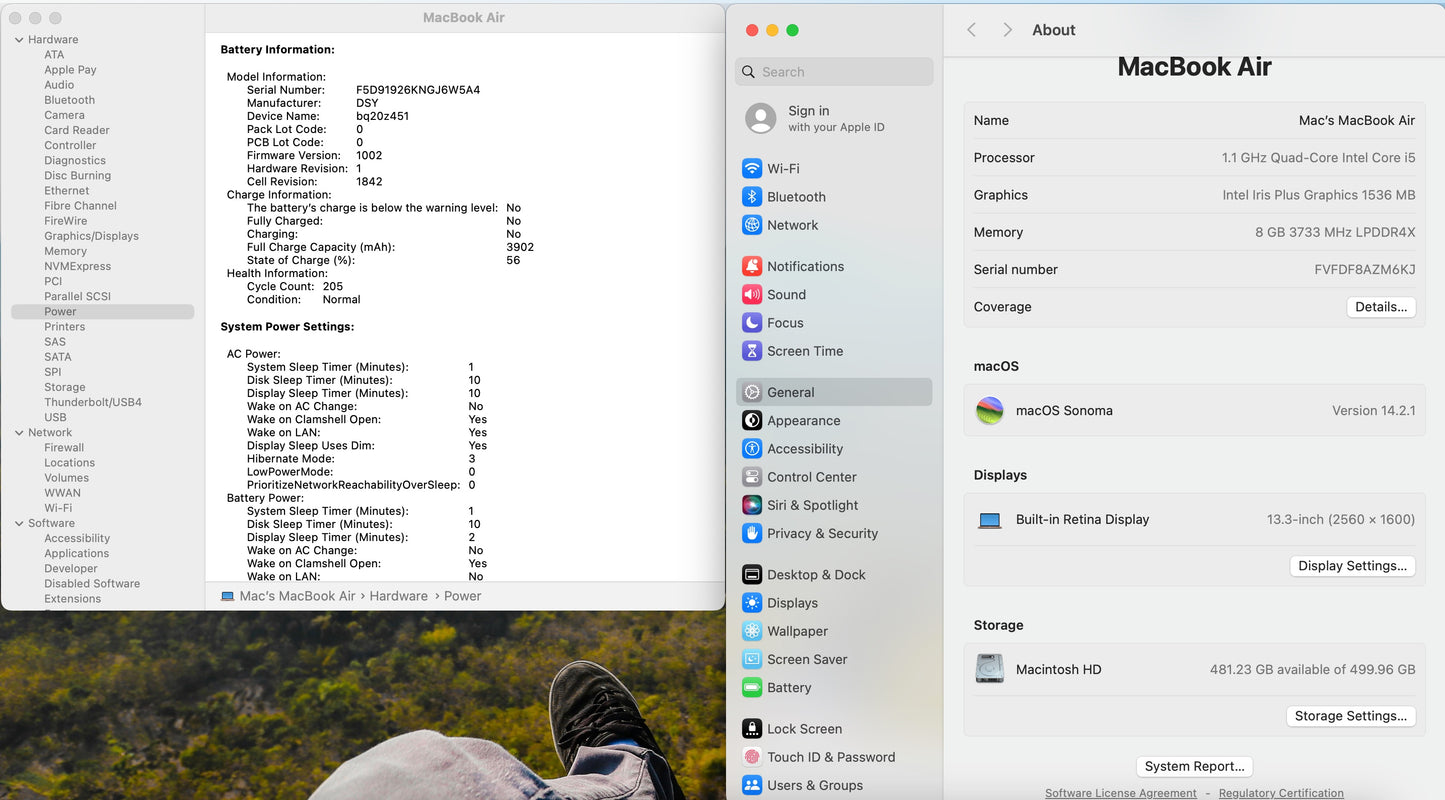Image resolution: width=1445 pixels, height=800 pixels.
Task: Select Storage in the Hardware list
Action: (x=64, y=387)
